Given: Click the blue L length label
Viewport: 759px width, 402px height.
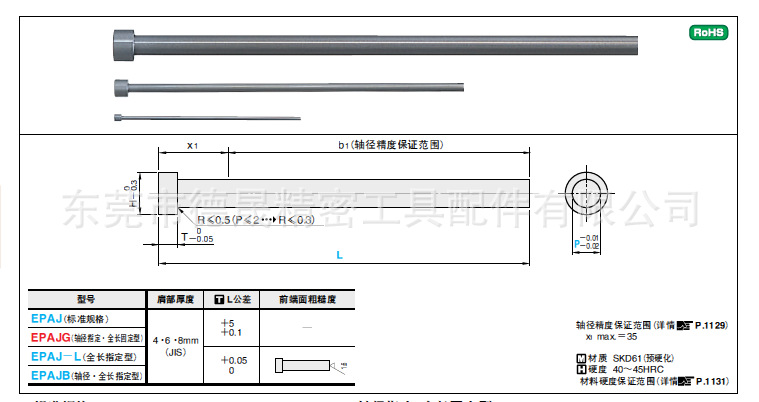Looking at the screenshot, I should coord(339,255).
